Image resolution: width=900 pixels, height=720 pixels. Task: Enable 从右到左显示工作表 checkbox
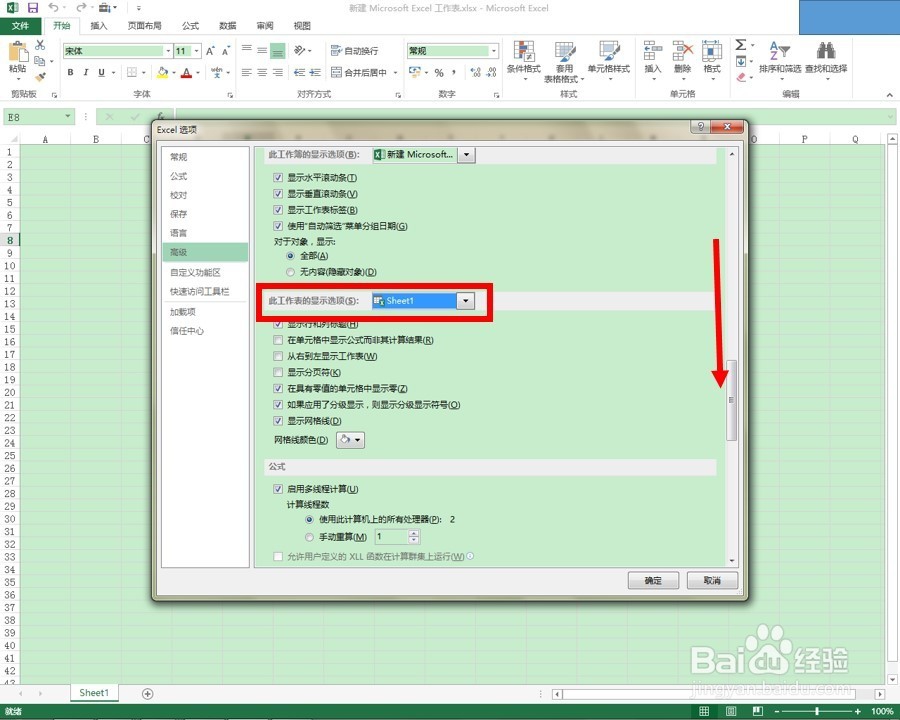(278, 357)
